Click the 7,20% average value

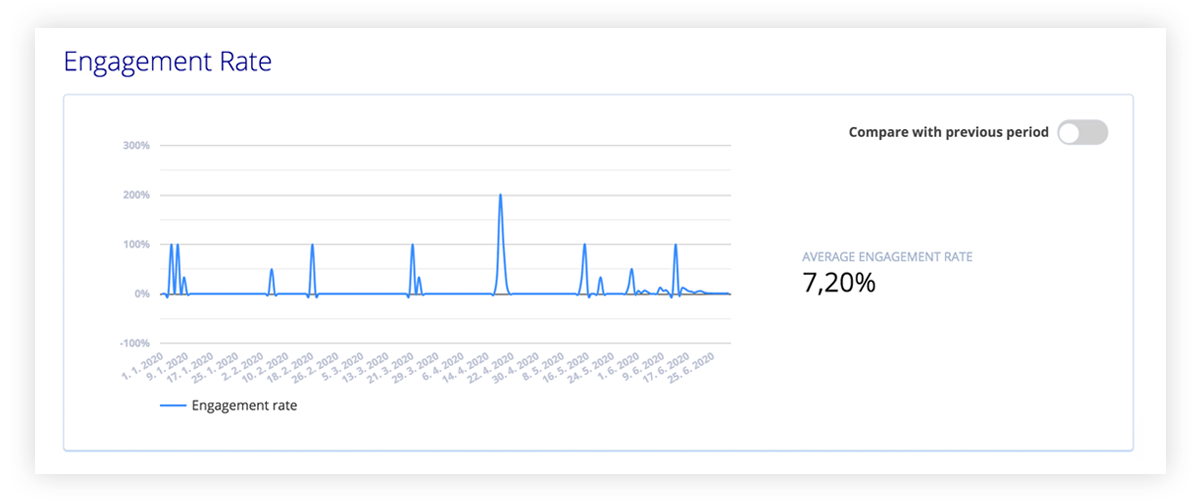(839, 283)
